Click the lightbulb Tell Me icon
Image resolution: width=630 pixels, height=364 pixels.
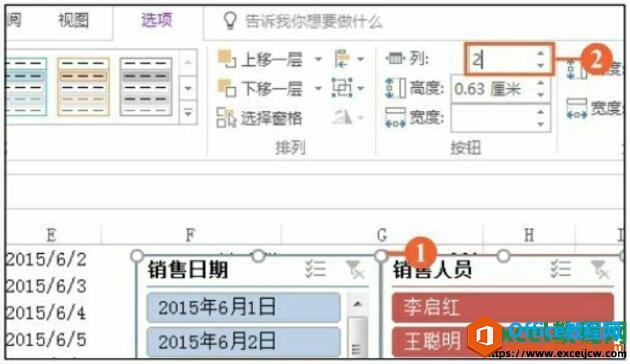coord(230,20)
